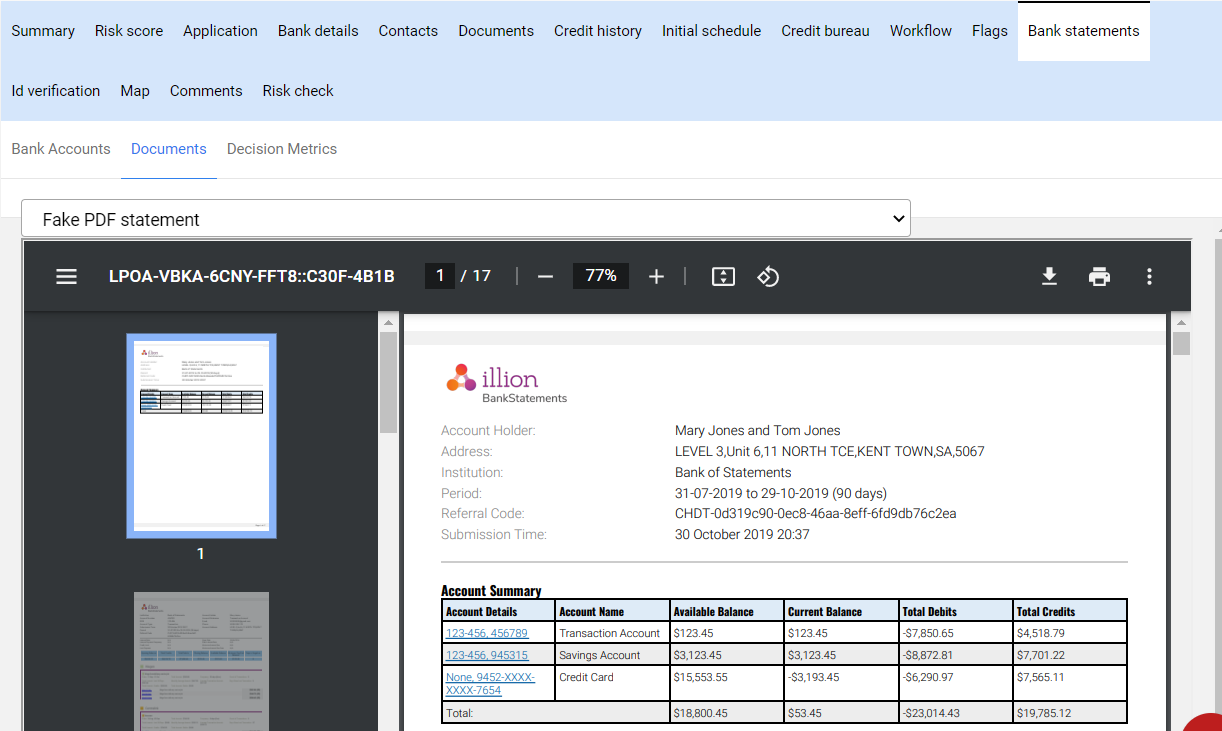Click the page number input field

[440, 276]
